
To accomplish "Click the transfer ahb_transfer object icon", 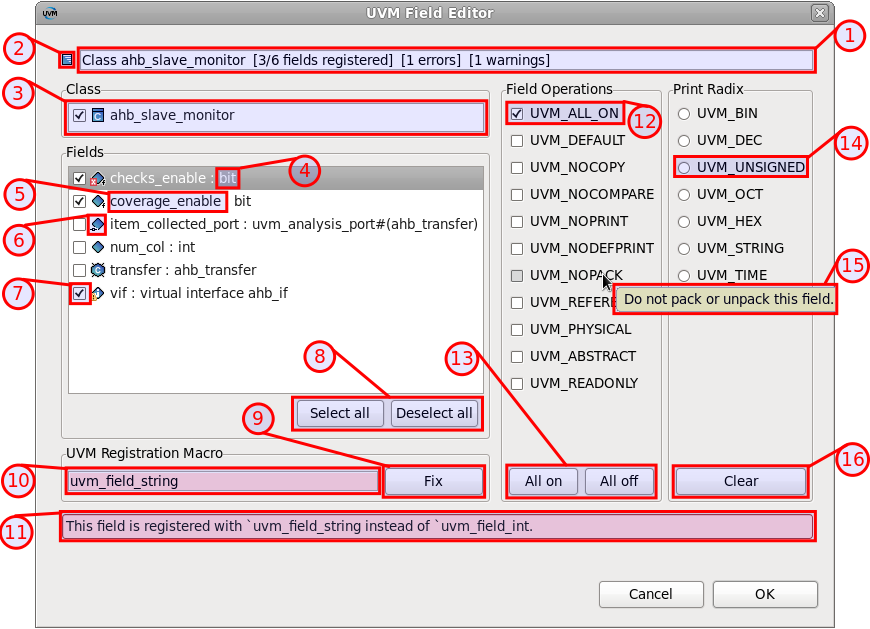I will [x=97, y=270].
